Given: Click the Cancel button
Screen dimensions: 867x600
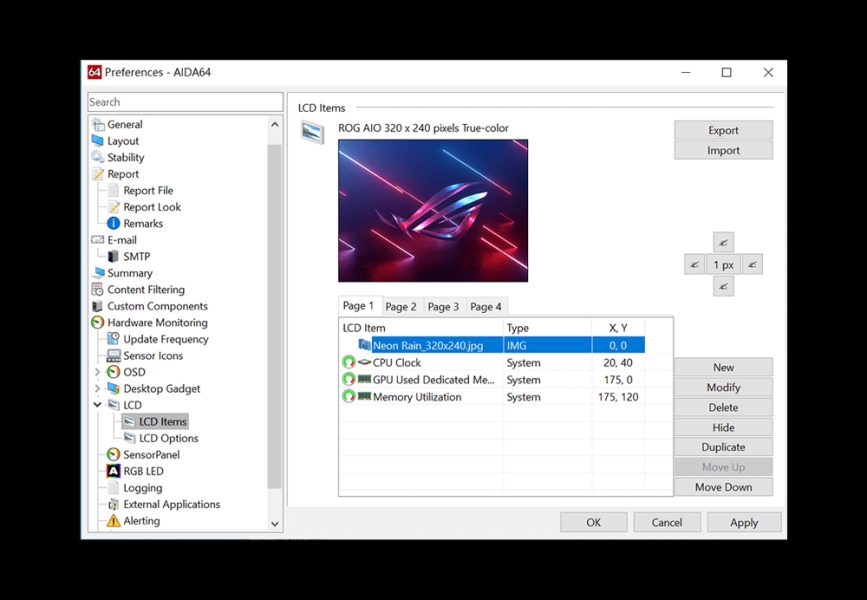Looking at the screenshot, I should tap(667, 523).
